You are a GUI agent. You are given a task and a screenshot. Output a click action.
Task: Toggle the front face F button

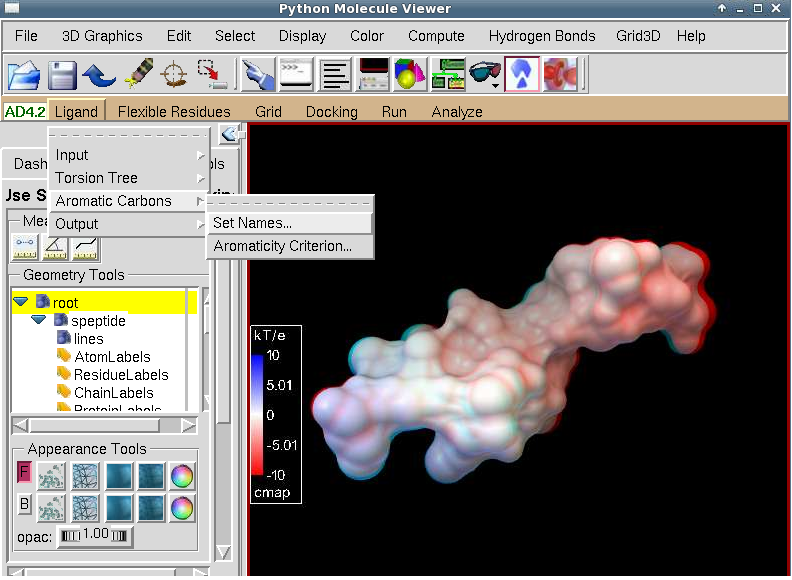[x=24, y=473]
